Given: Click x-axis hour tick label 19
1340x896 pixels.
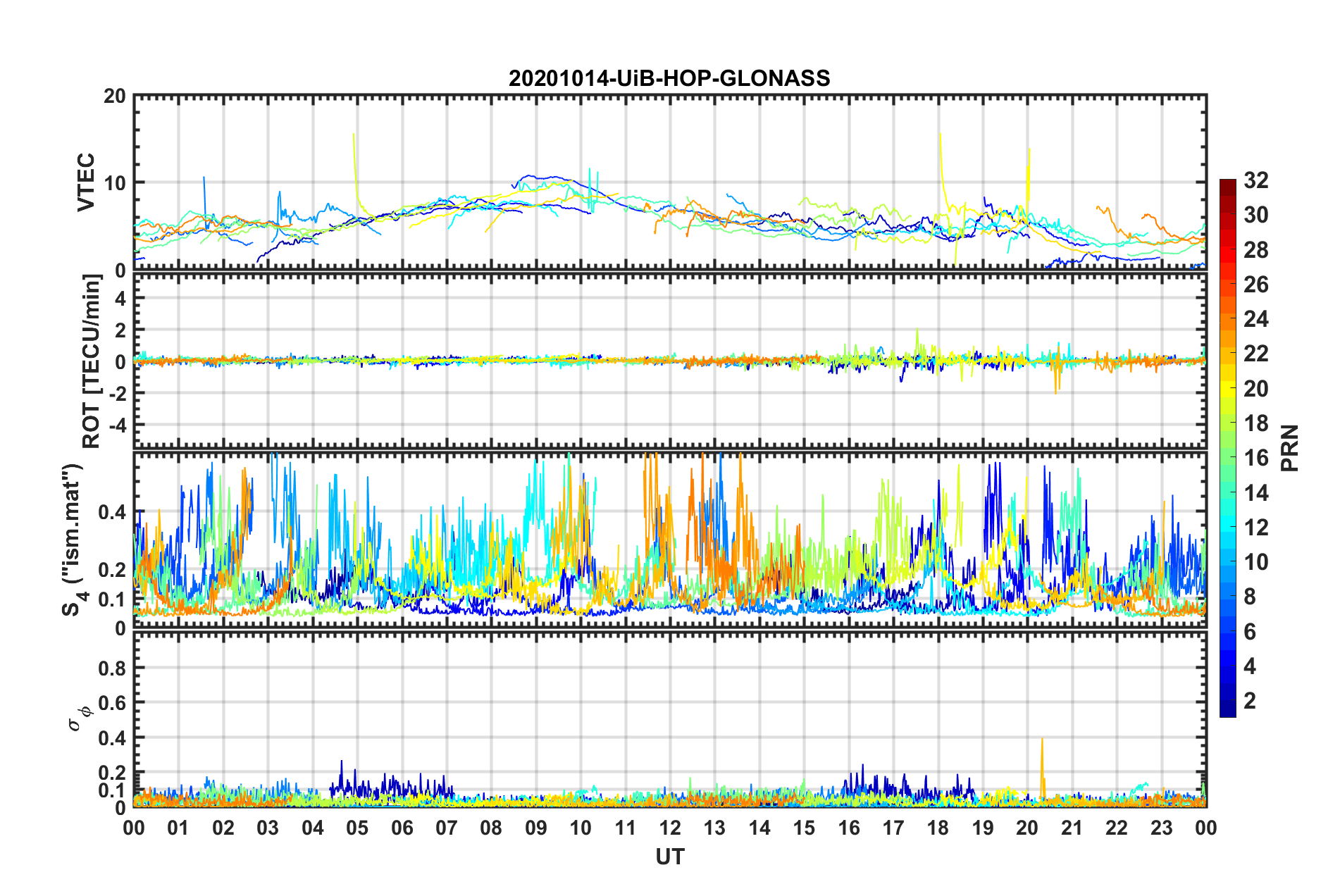Looking at the screenshot, I should [x=983, y=828].
